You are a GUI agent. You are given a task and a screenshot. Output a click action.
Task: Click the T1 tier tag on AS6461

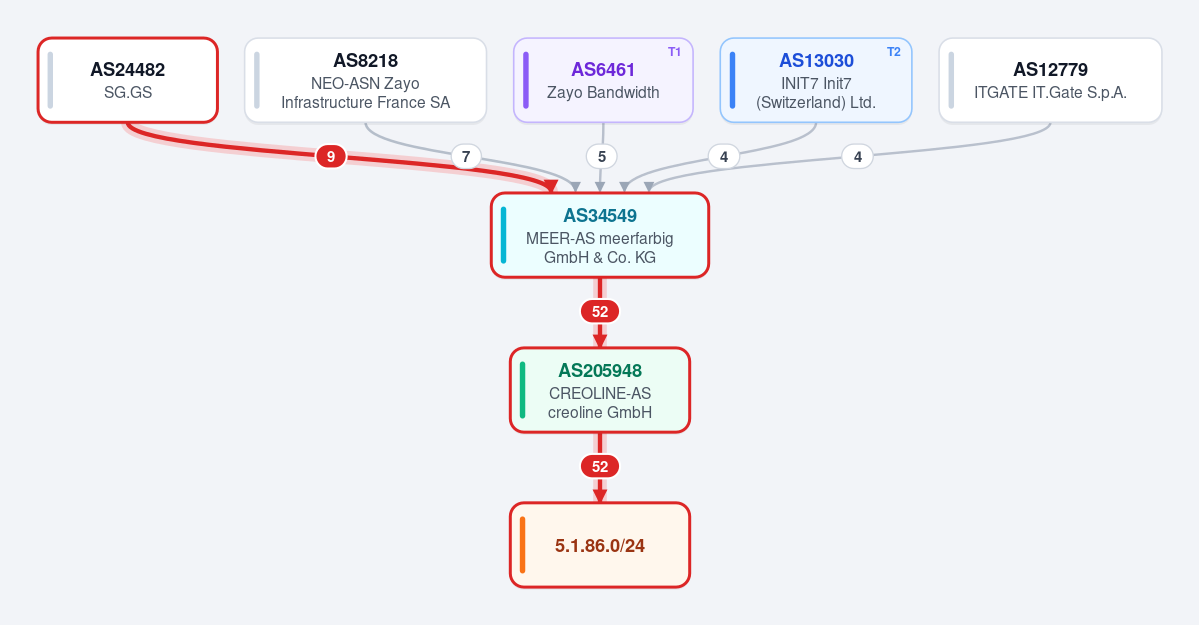(x=674, y=52)
